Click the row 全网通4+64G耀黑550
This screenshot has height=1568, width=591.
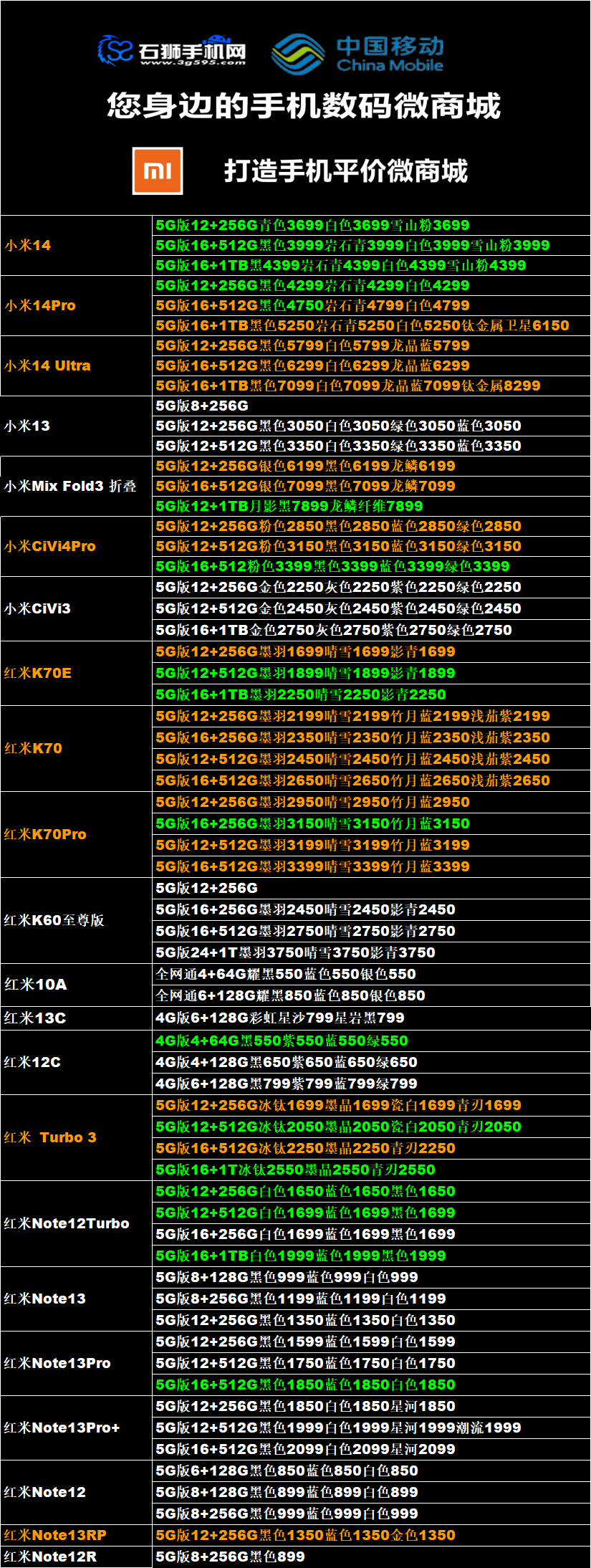[372, 974]
